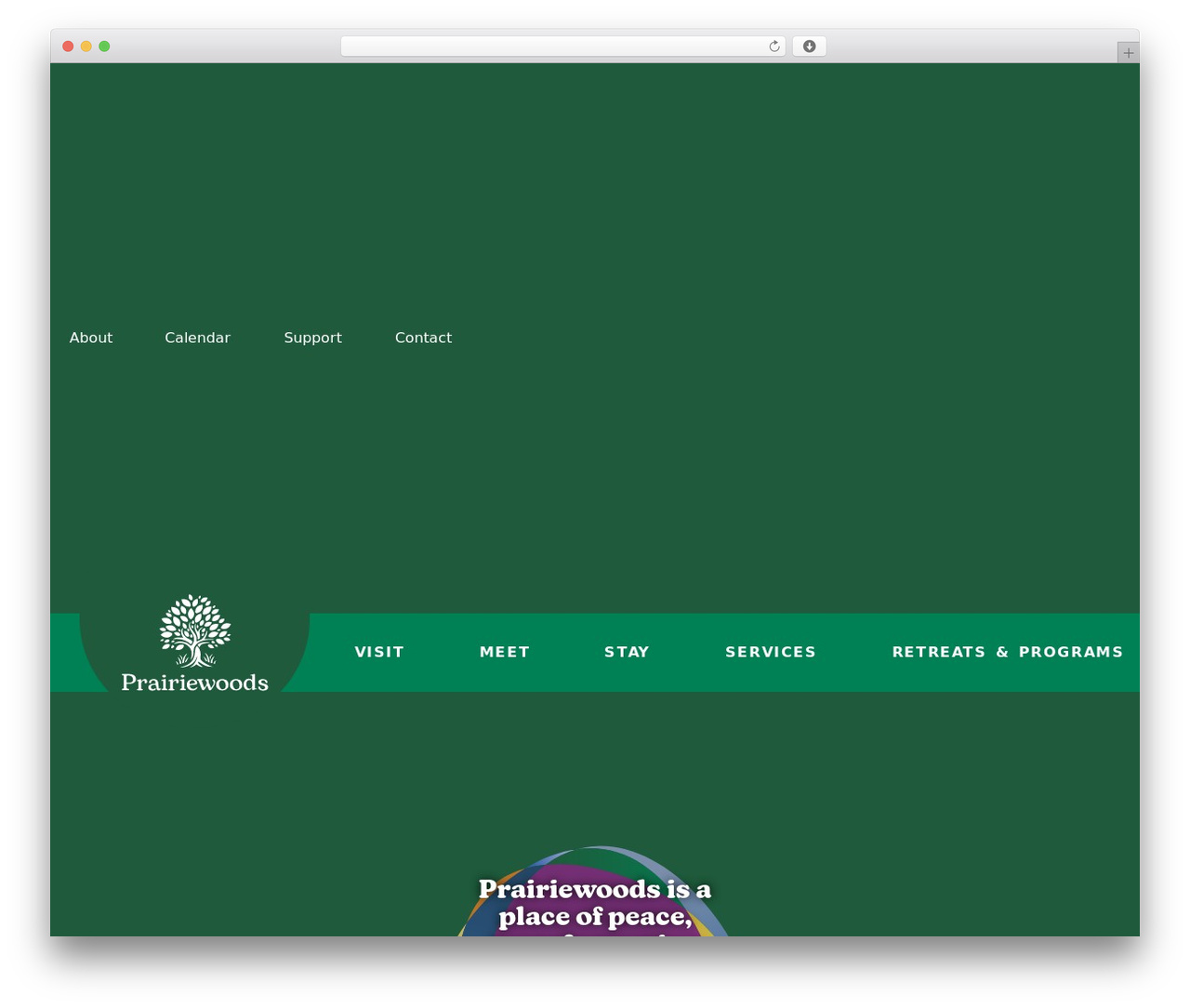
Task: Click the yellow minimize window button
Action: [x=86, y=46]
